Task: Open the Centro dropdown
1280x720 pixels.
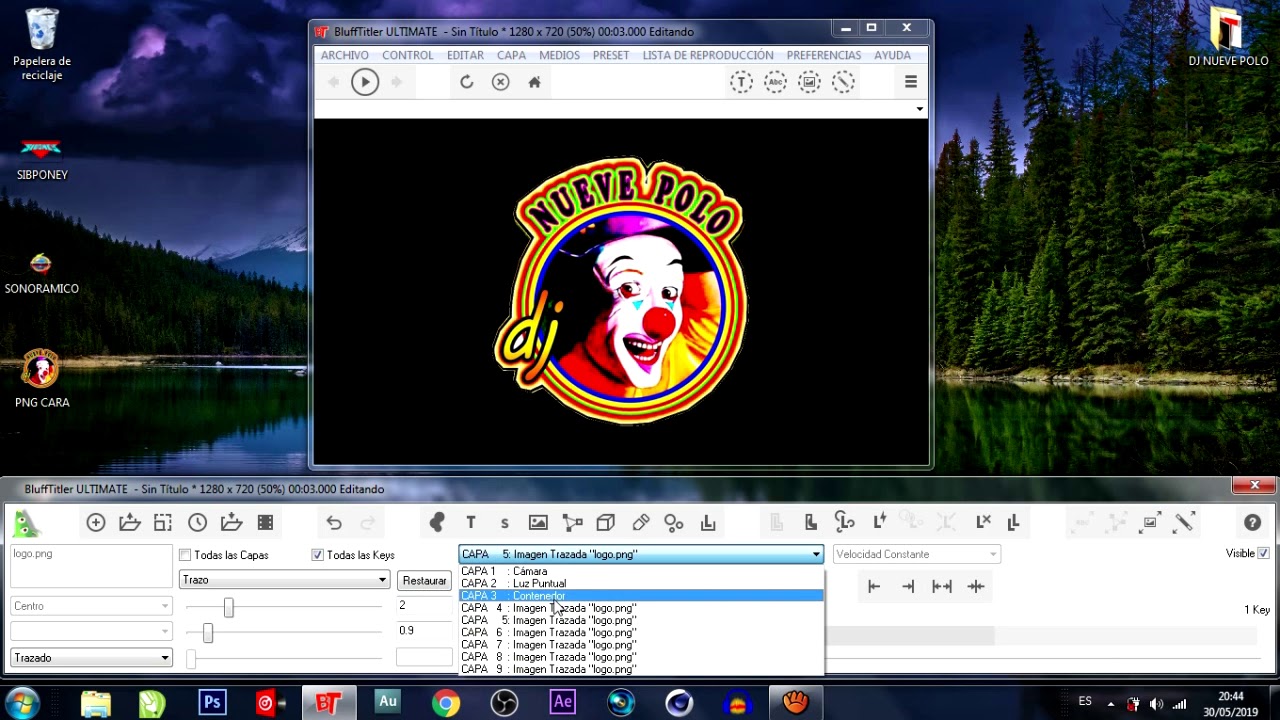Action: point(91,606)
